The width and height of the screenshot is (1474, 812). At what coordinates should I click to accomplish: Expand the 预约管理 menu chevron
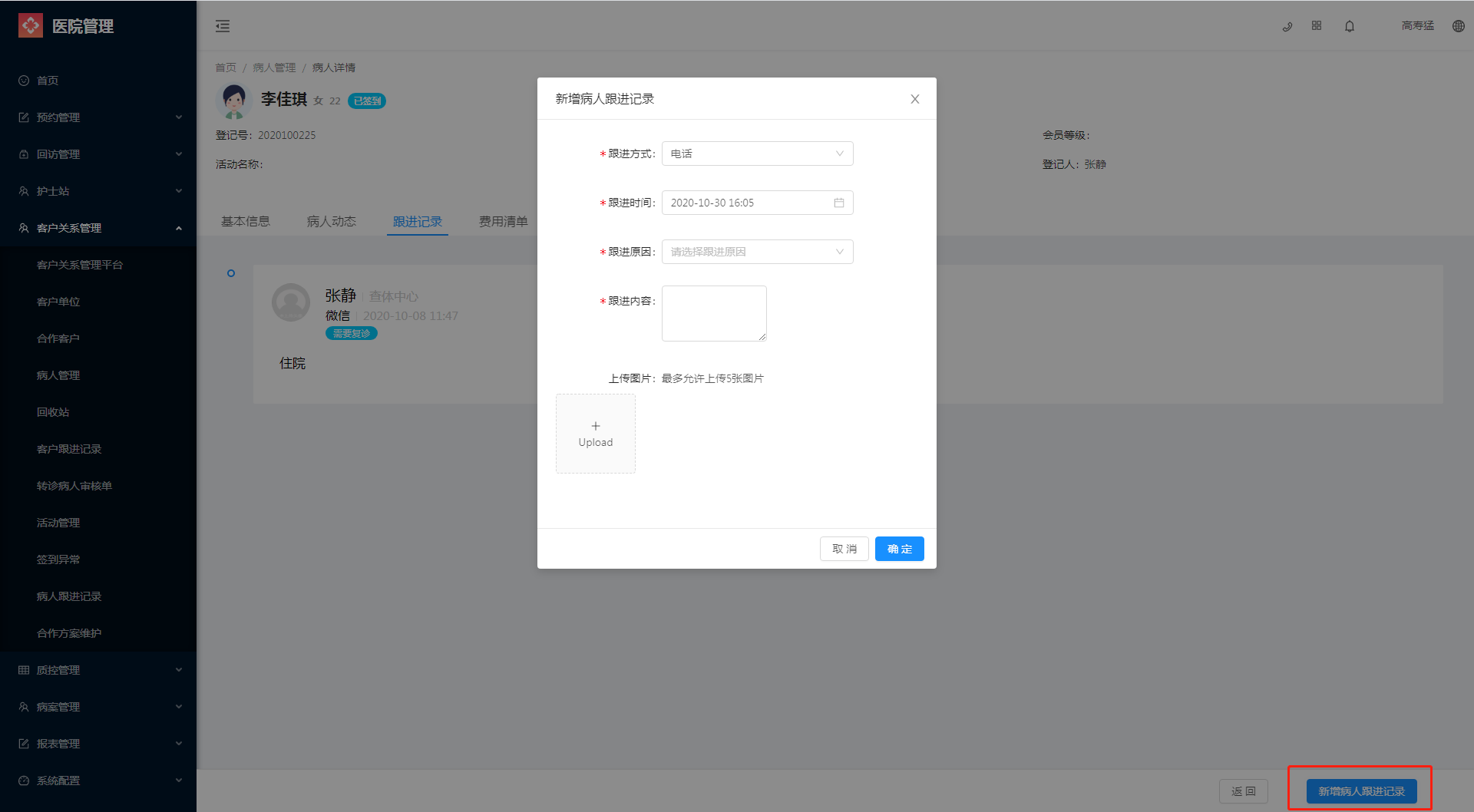coord(179,117)
